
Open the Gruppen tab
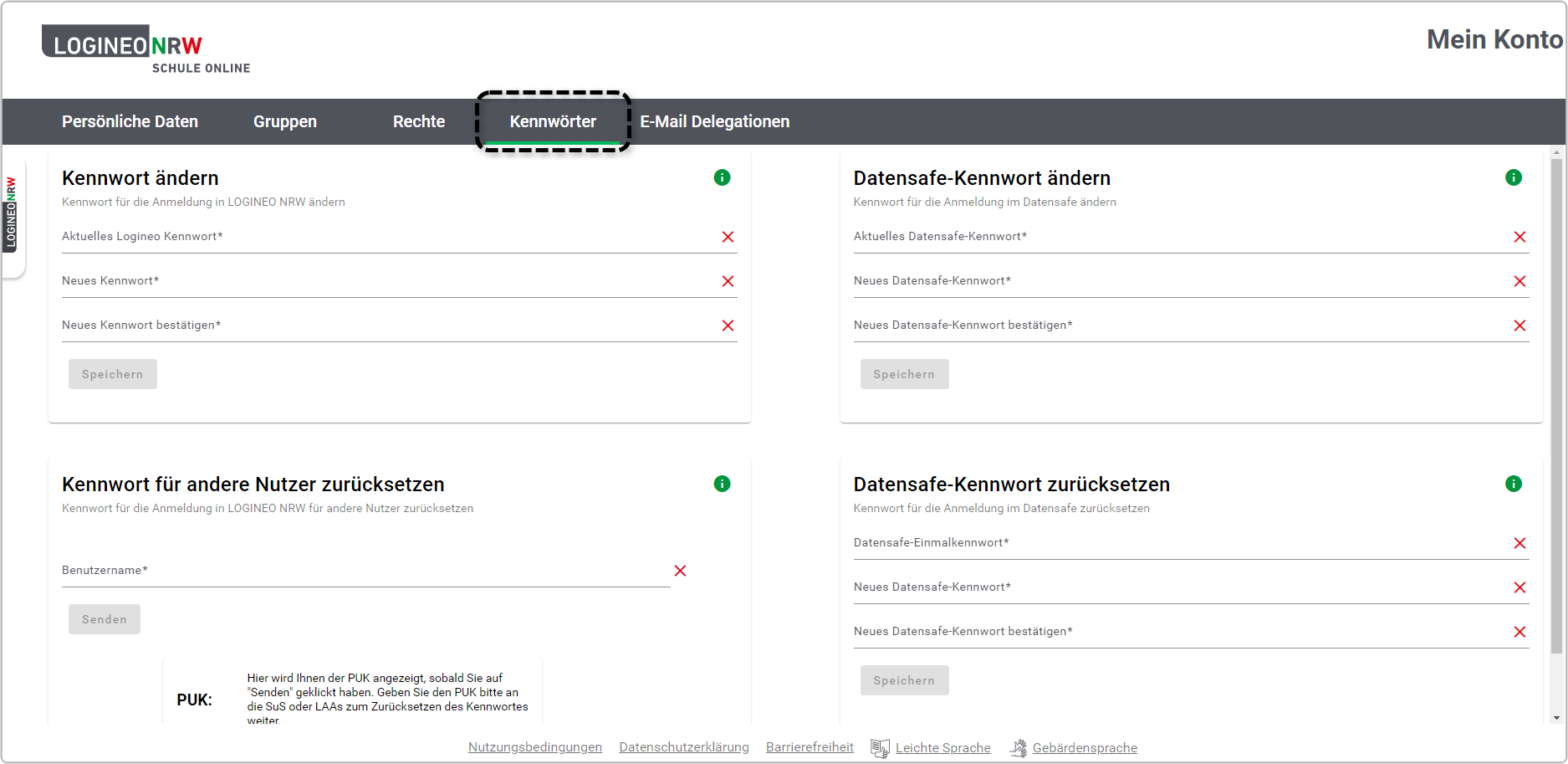pyautogui.click(x=285, y=121)
